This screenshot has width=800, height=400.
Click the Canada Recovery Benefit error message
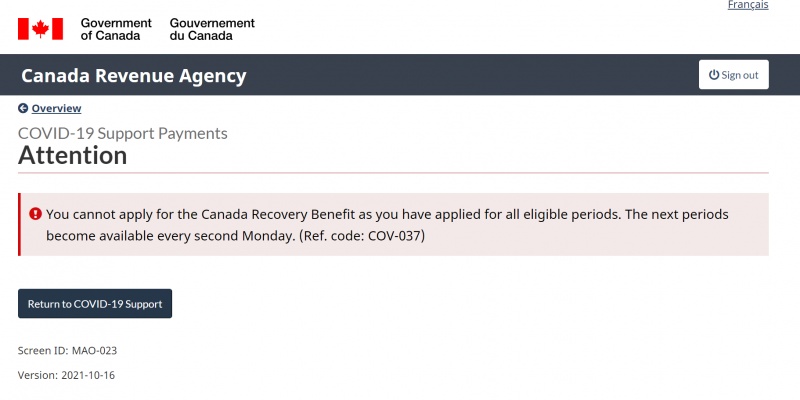(387, 225)
